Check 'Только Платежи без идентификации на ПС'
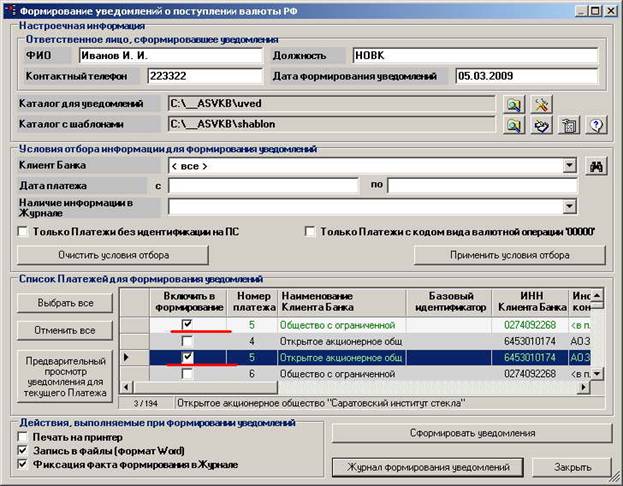623x486 pixels. tap(24, 231)
